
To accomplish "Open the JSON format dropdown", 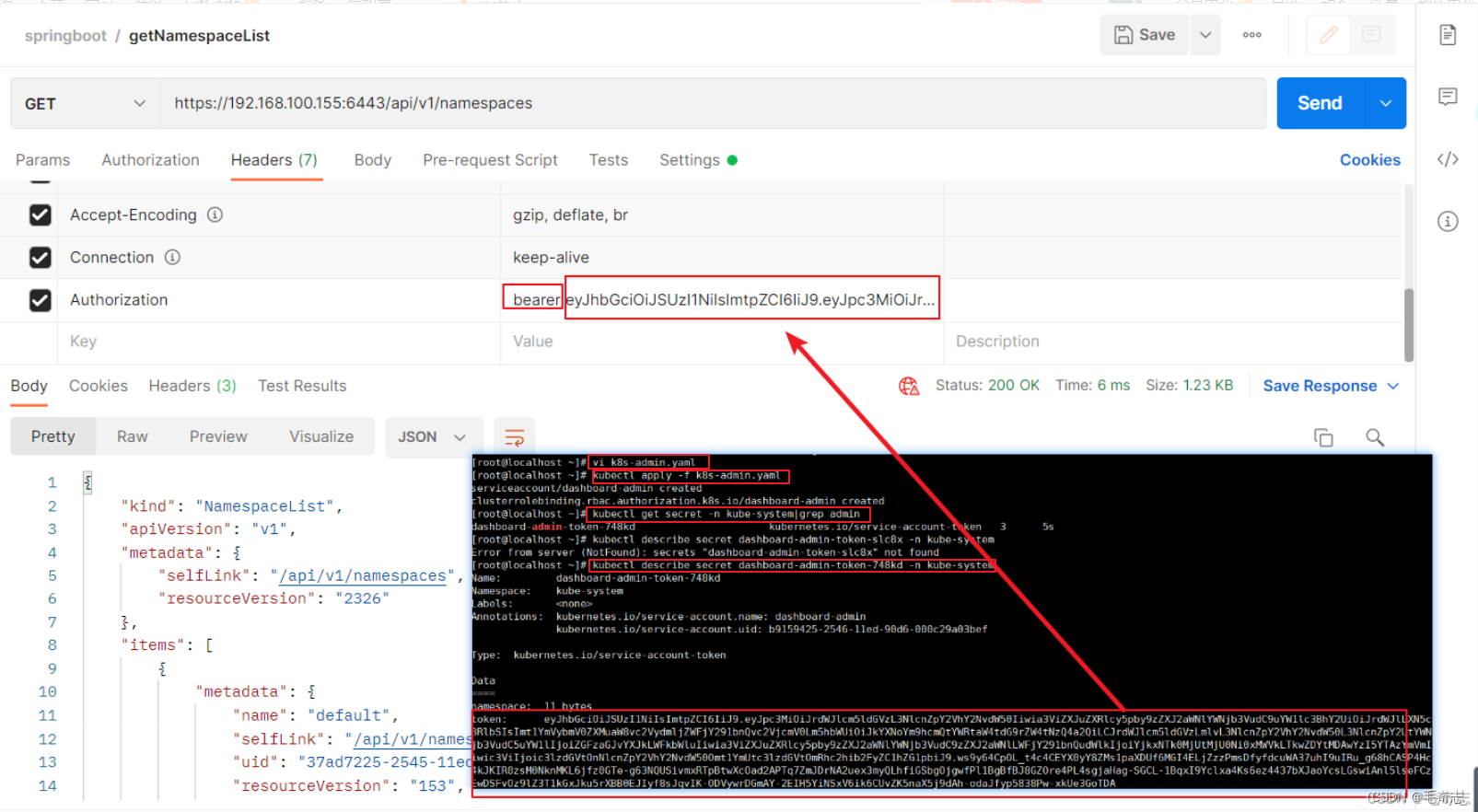I will coord(432,436).
